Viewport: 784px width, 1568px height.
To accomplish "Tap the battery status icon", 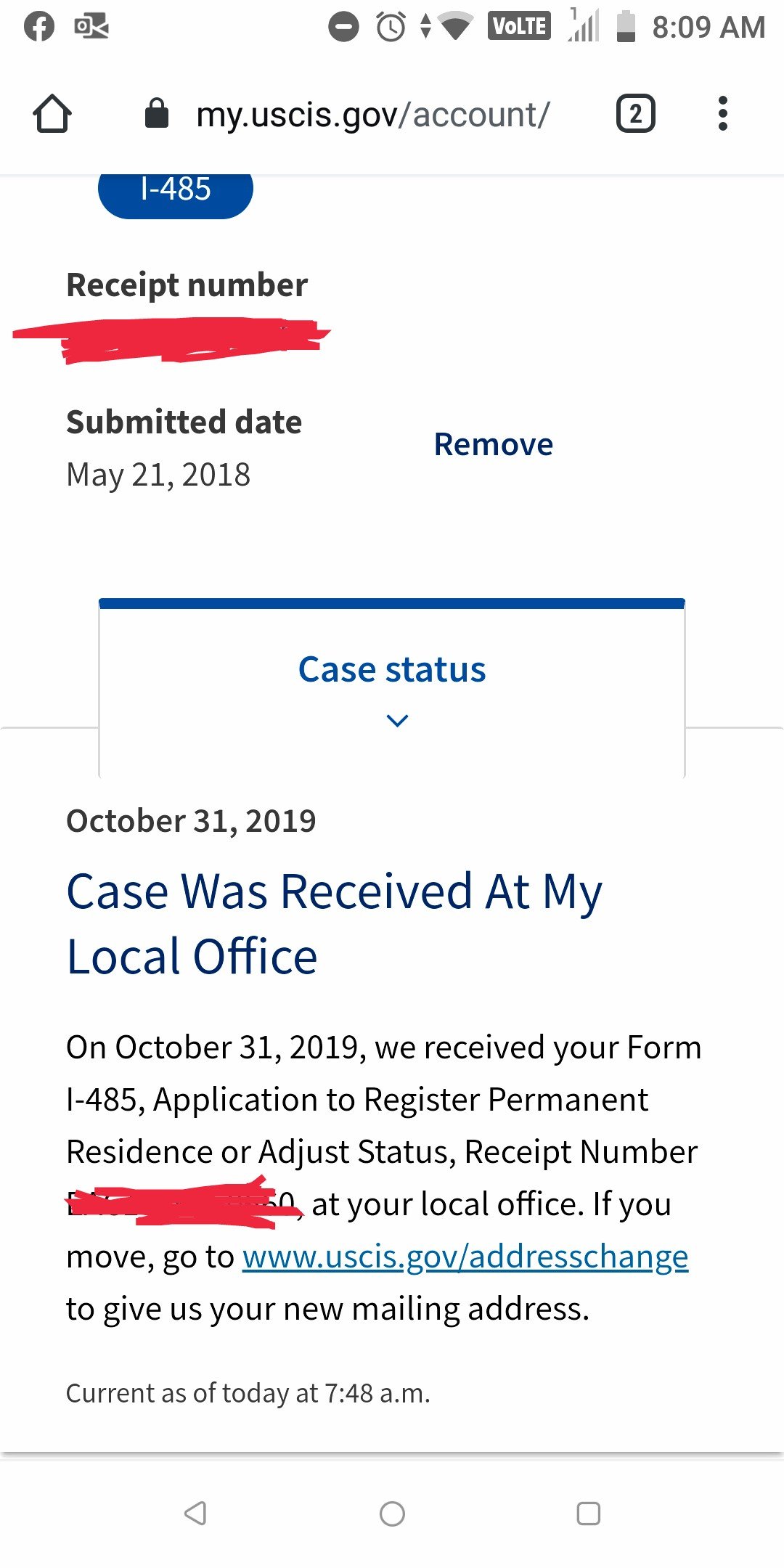I will click(626, 27).
